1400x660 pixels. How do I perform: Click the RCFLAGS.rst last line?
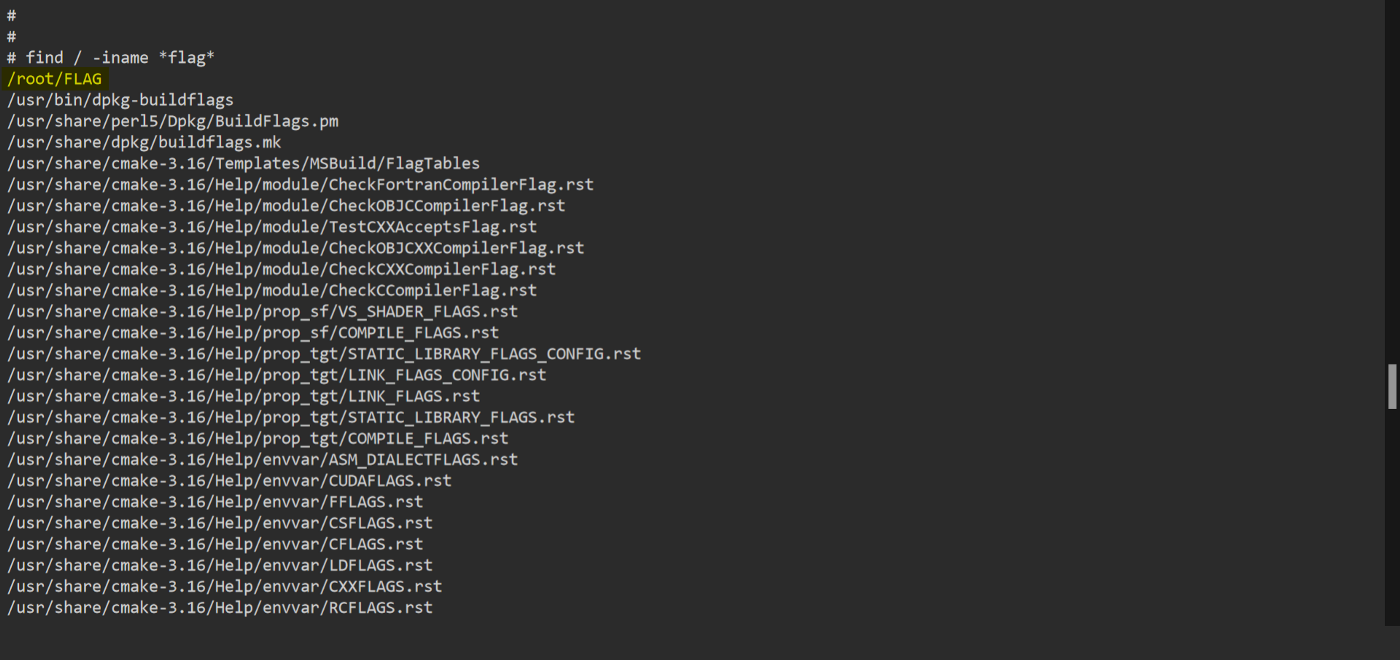pos(219,607)
